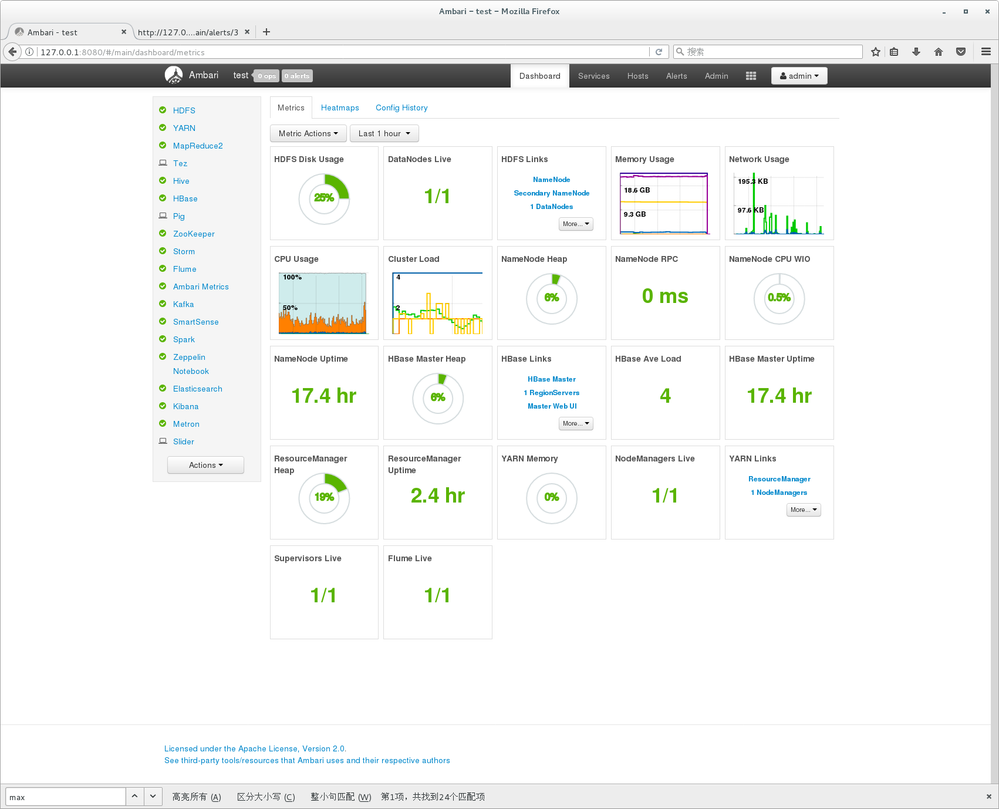Open the HBase service in sidebar
The image size is (999, 809).
coord(185,199)
